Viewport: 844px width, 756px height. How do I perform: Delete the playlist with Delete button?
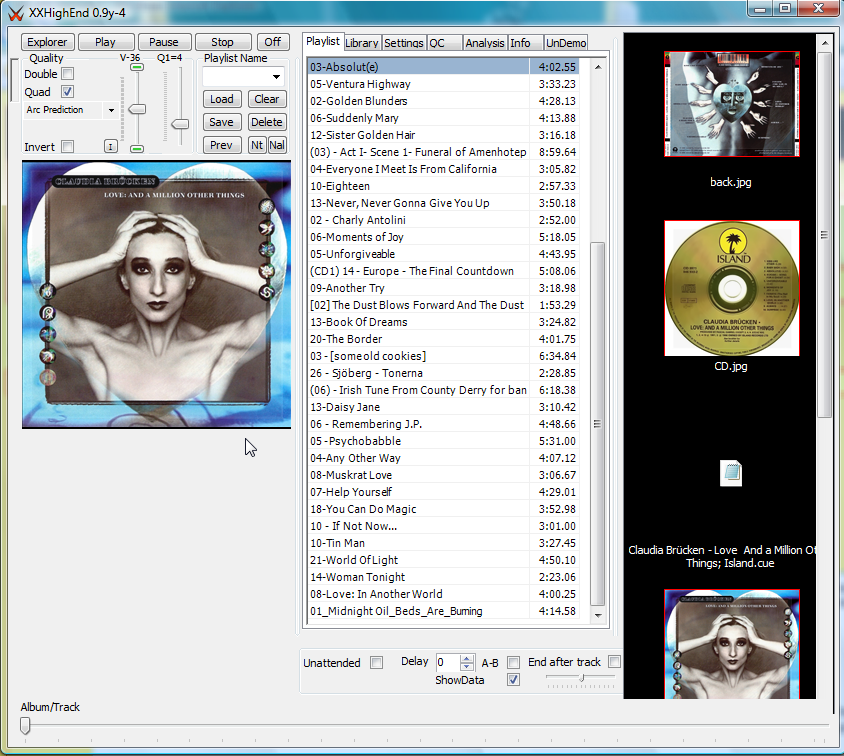tap(267, 122)
